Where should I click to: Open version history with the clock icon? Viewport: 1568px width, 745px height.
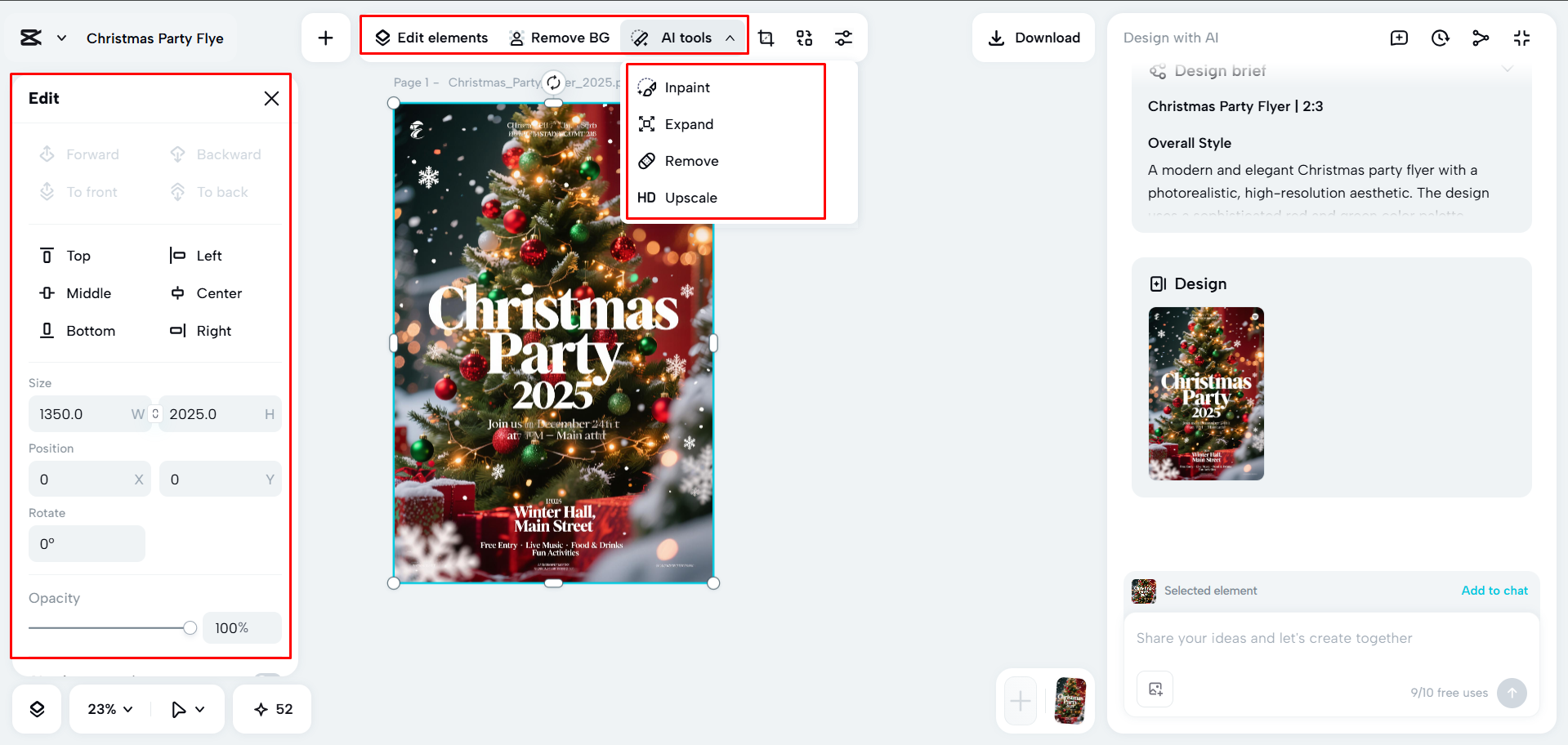click(x=1440, y=38)
